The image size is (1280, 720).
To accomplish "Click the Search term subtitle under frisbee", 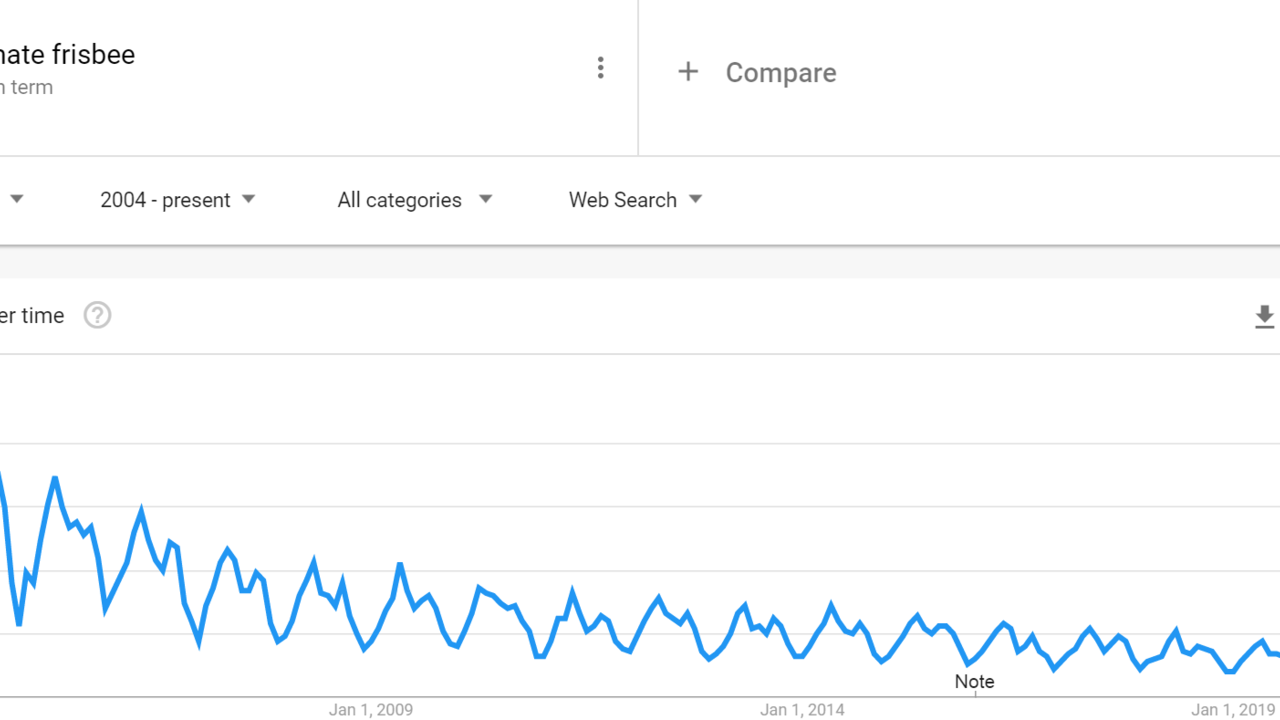I will (26, 88).
